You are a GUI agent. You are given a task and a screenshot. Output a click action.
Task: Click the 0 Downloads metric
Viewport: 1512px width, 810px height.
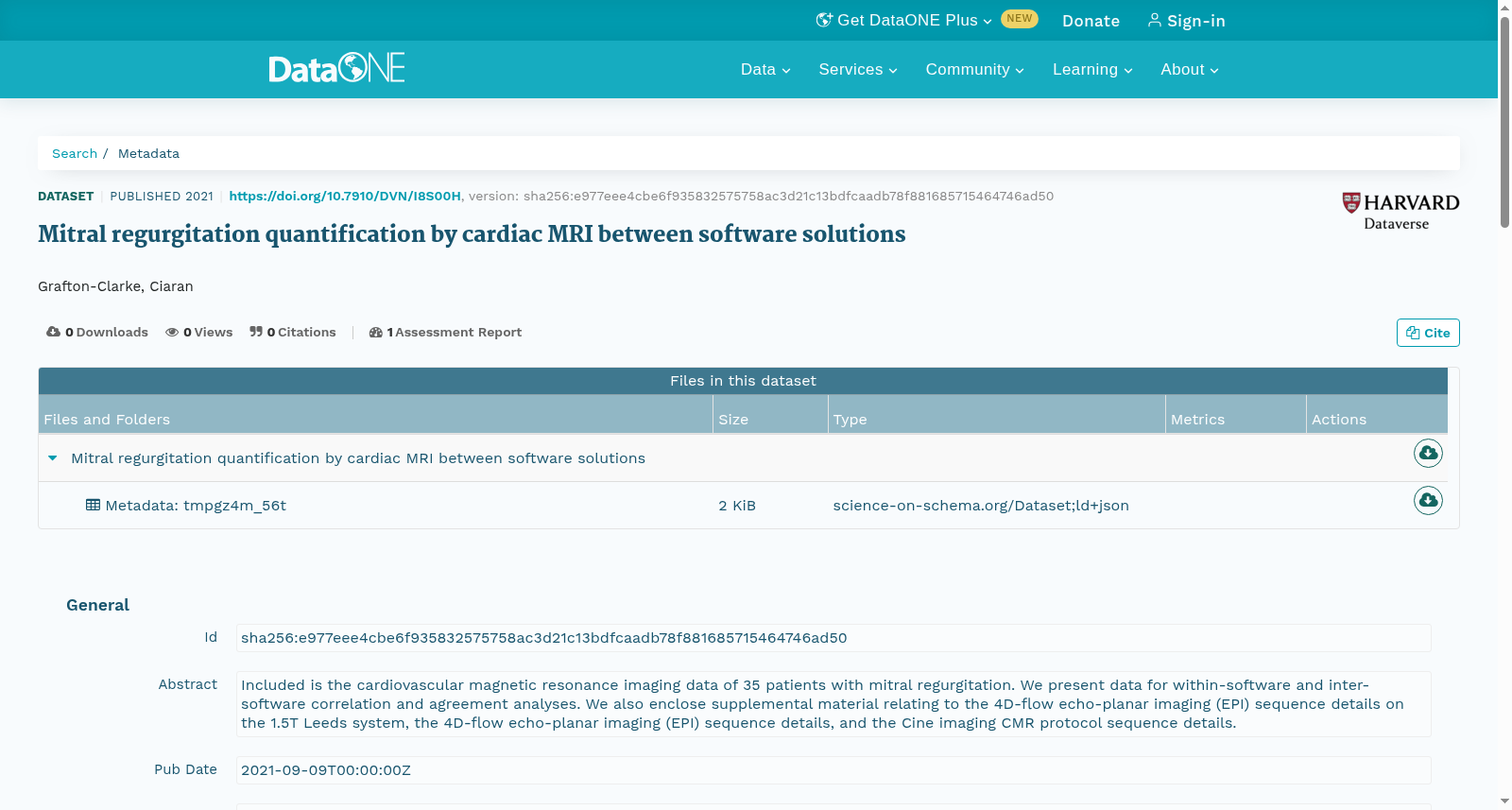click(97, 332)
